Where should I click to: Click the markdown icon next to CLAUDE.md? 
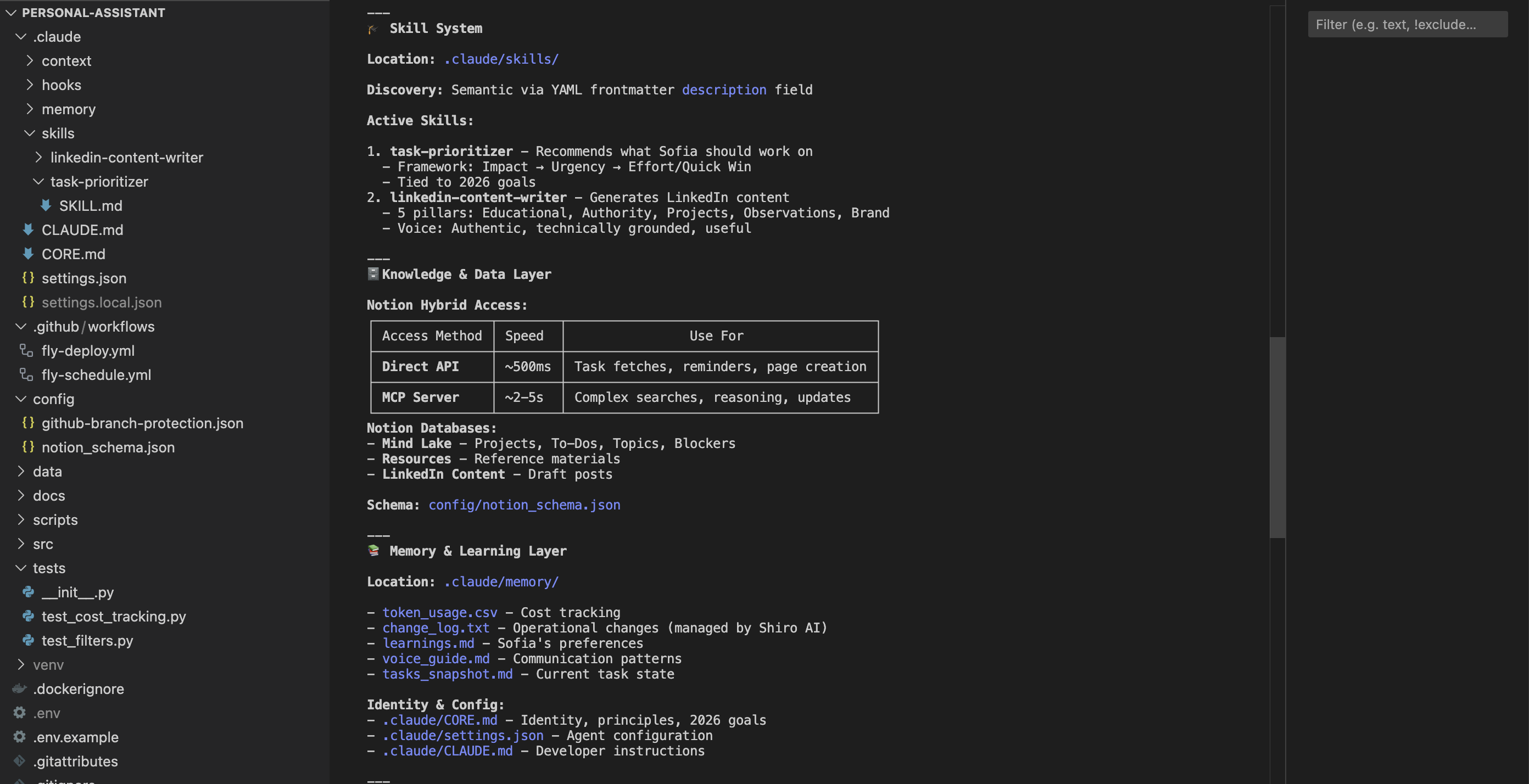29,229
